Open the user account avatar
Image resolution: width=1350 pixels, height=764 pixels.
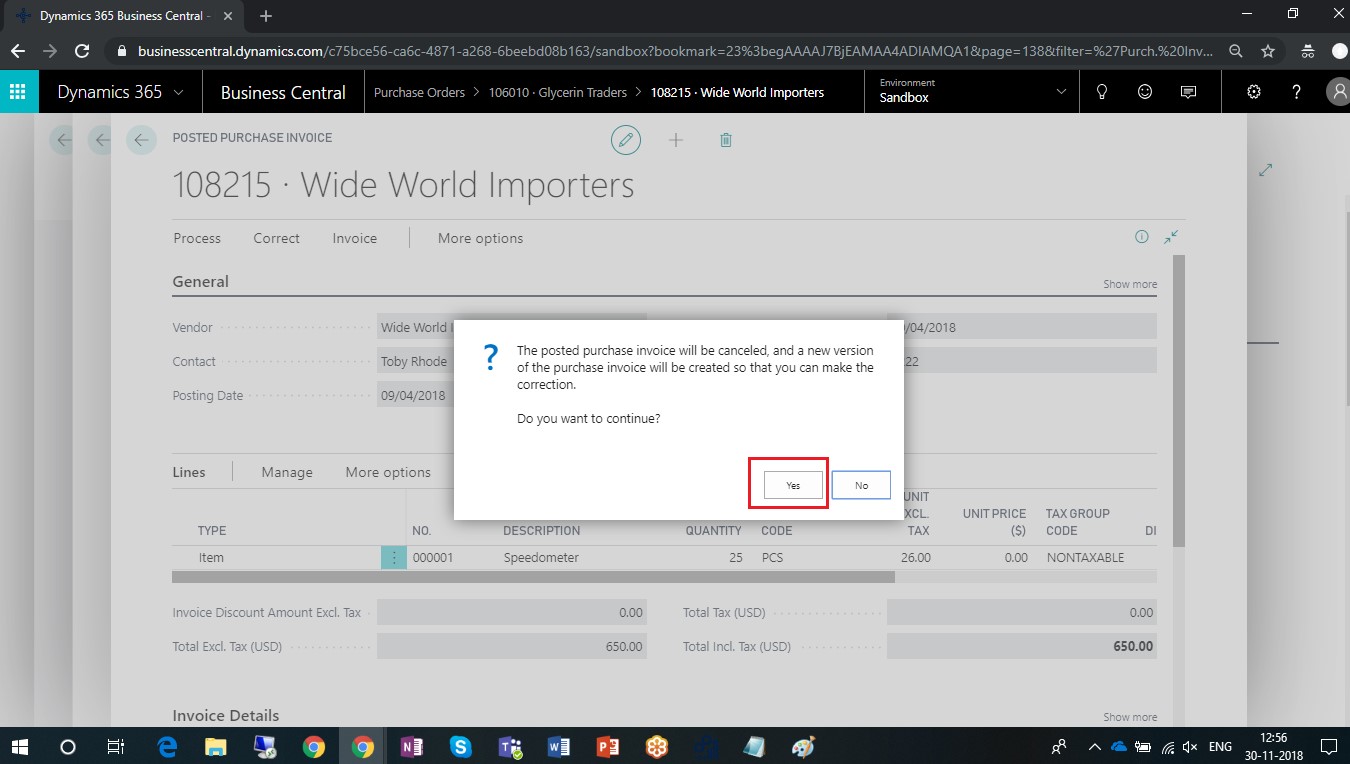point(1339,92)
